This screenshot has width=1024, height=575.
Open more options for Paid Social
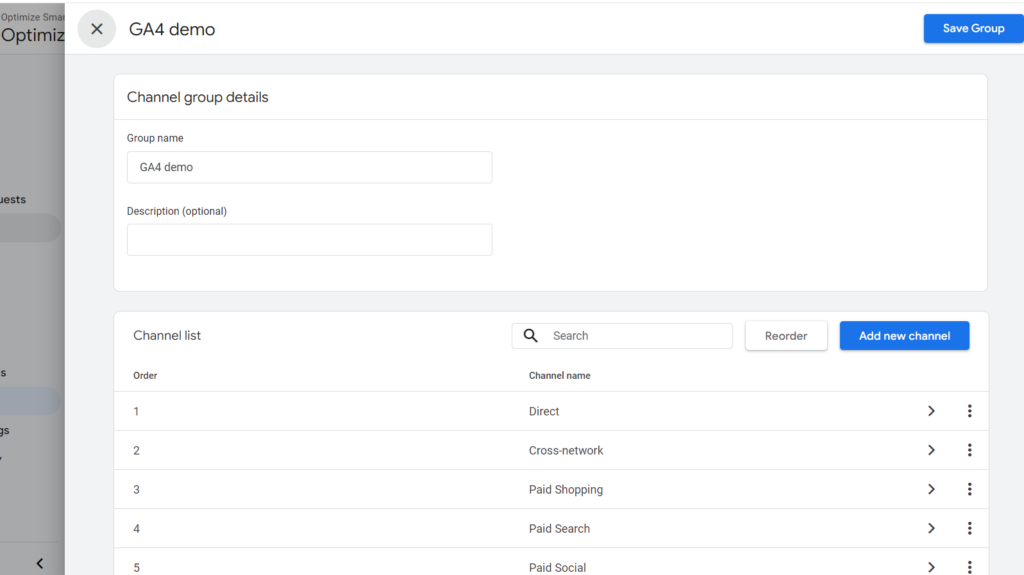pos(970,567)
